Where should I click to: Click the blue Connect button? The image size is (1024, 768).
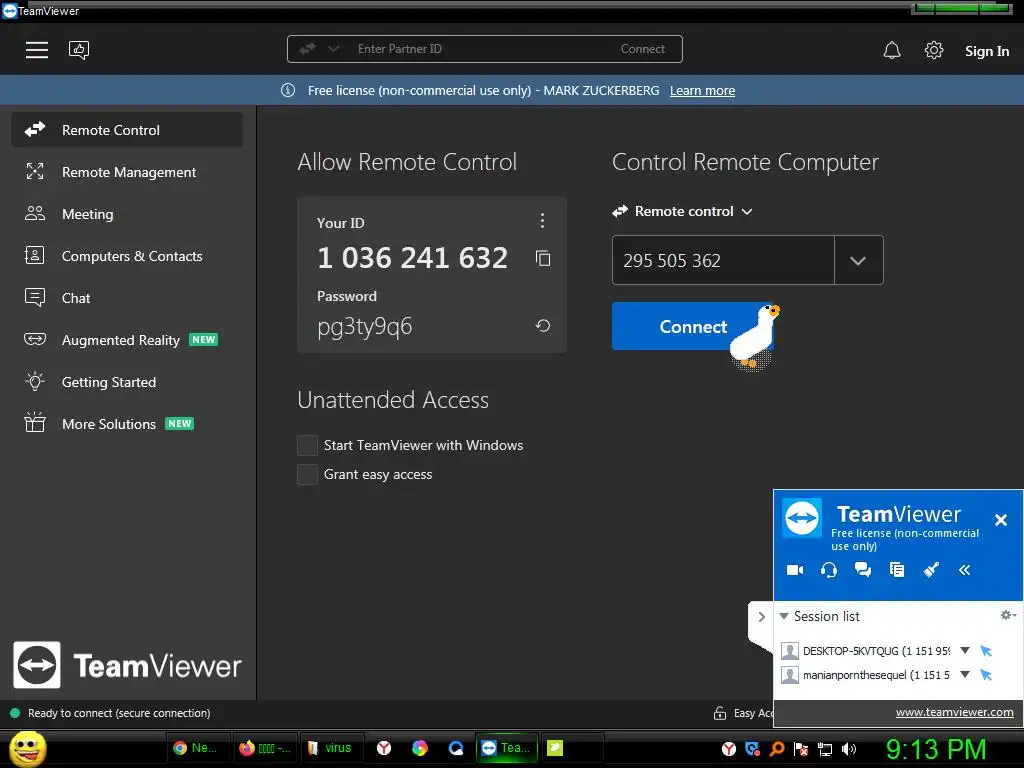(x=692, y=327)
